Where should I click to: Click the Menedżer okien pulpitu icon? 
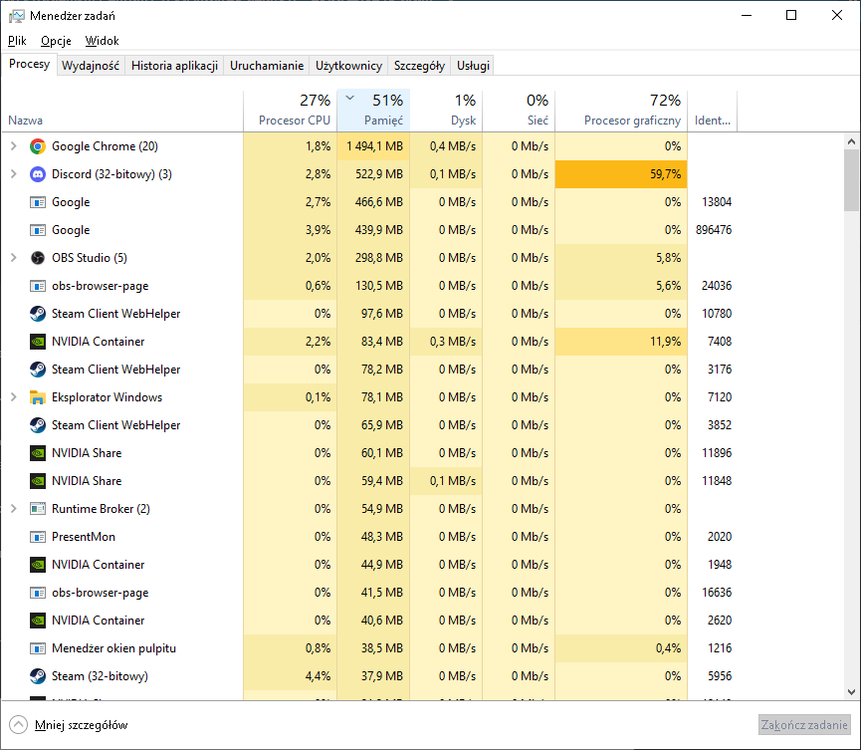37,648
